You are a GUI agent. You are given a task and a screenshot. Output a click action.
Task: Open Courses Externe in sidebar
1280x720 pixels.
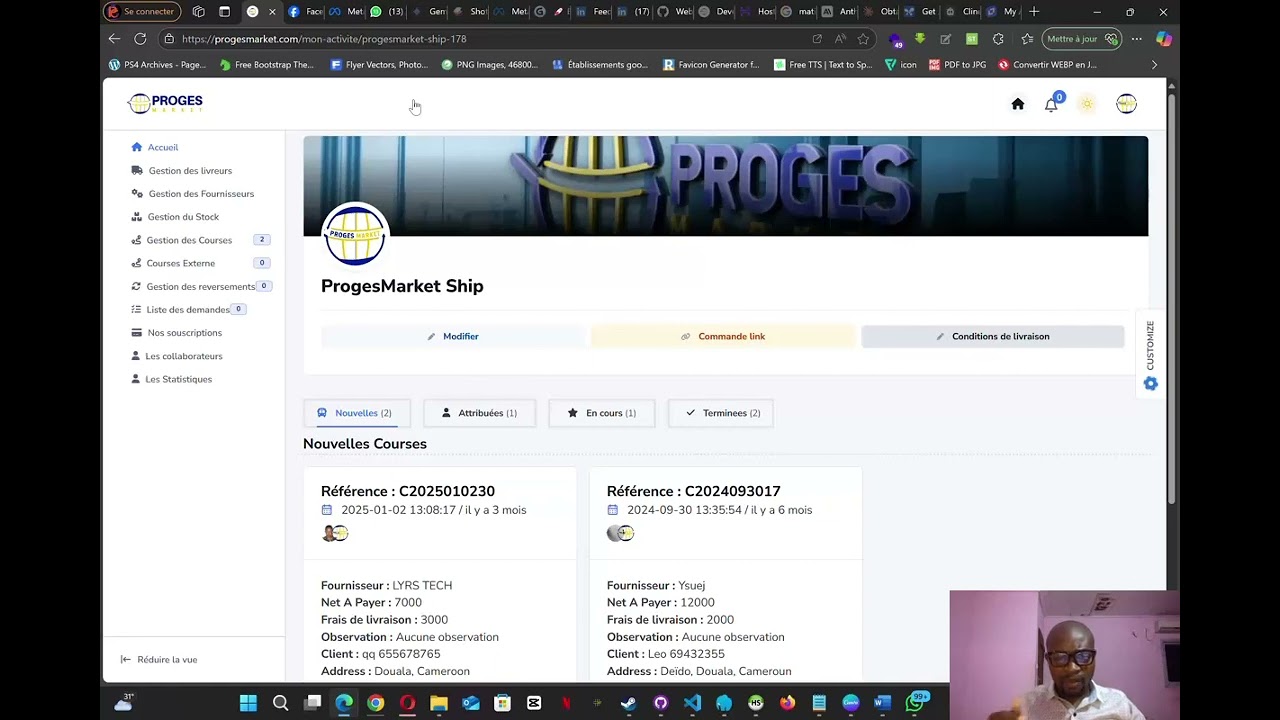(173, 263)
